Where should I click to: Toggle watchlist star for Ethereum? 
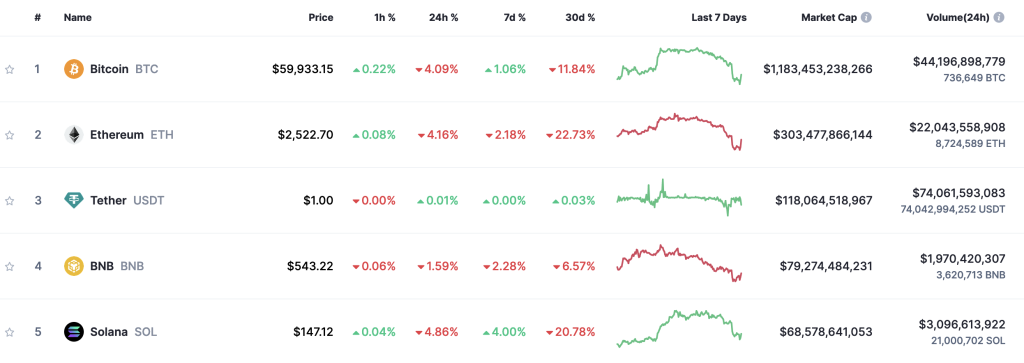click(10, 135)
